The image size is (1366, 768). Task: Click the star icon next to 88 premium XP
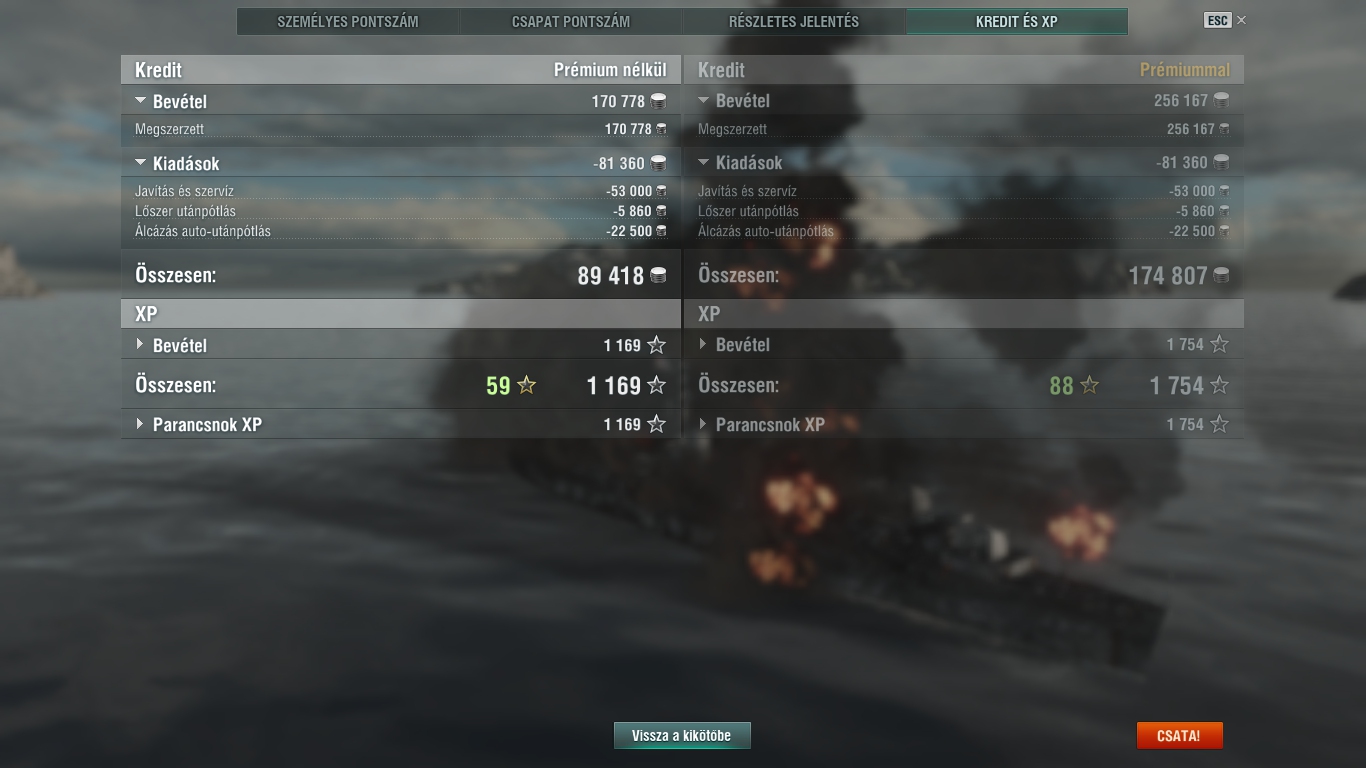point(1089,385)
